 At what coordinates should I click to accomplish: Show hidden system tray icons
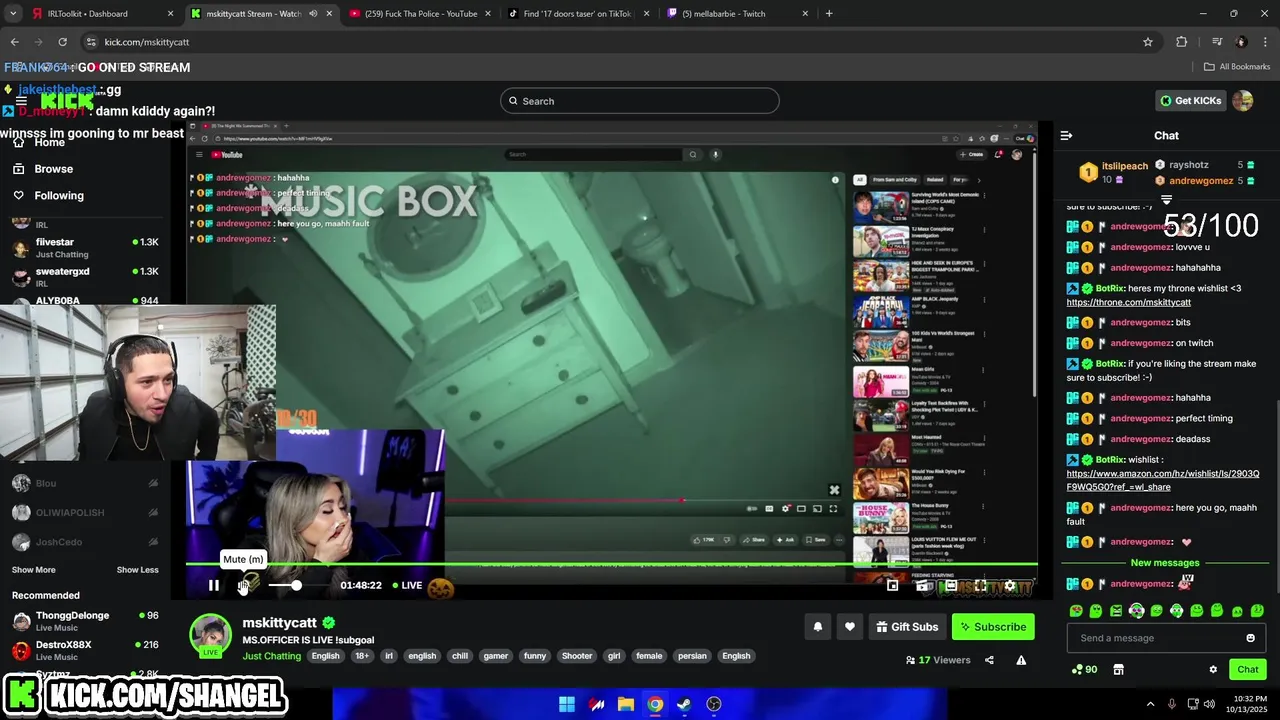(1150, 704)
